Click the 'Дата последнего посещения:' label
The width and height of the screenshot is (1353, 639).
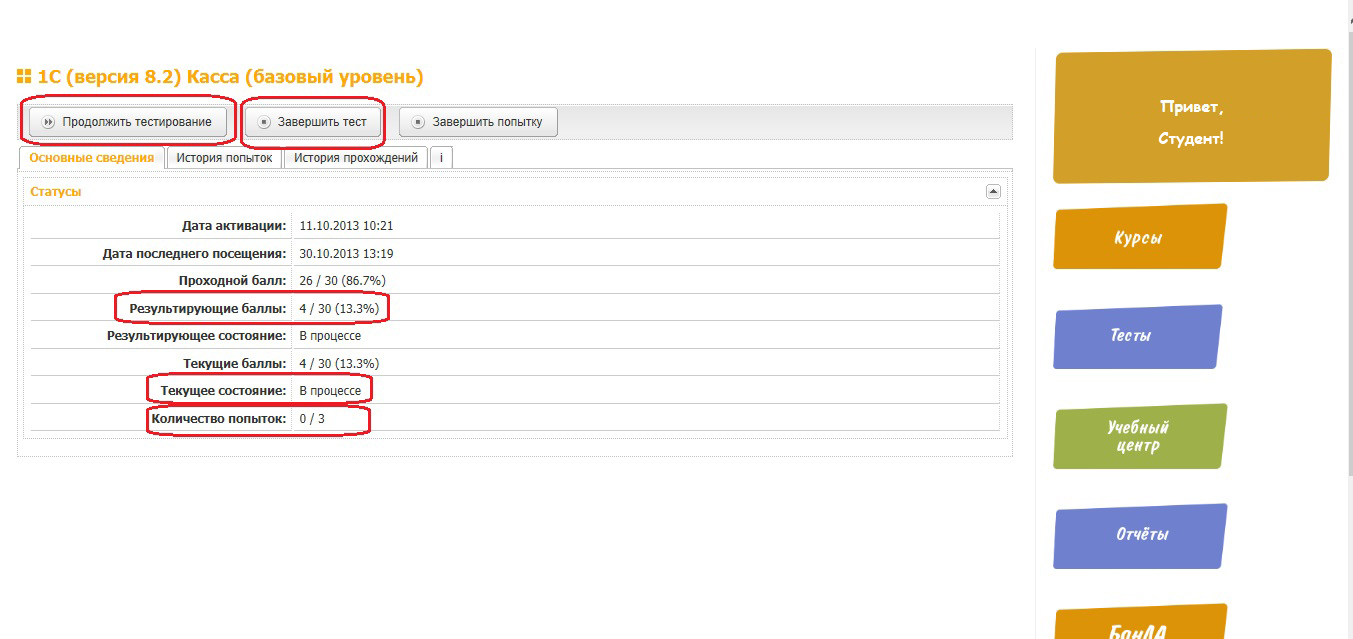point(195,254)
